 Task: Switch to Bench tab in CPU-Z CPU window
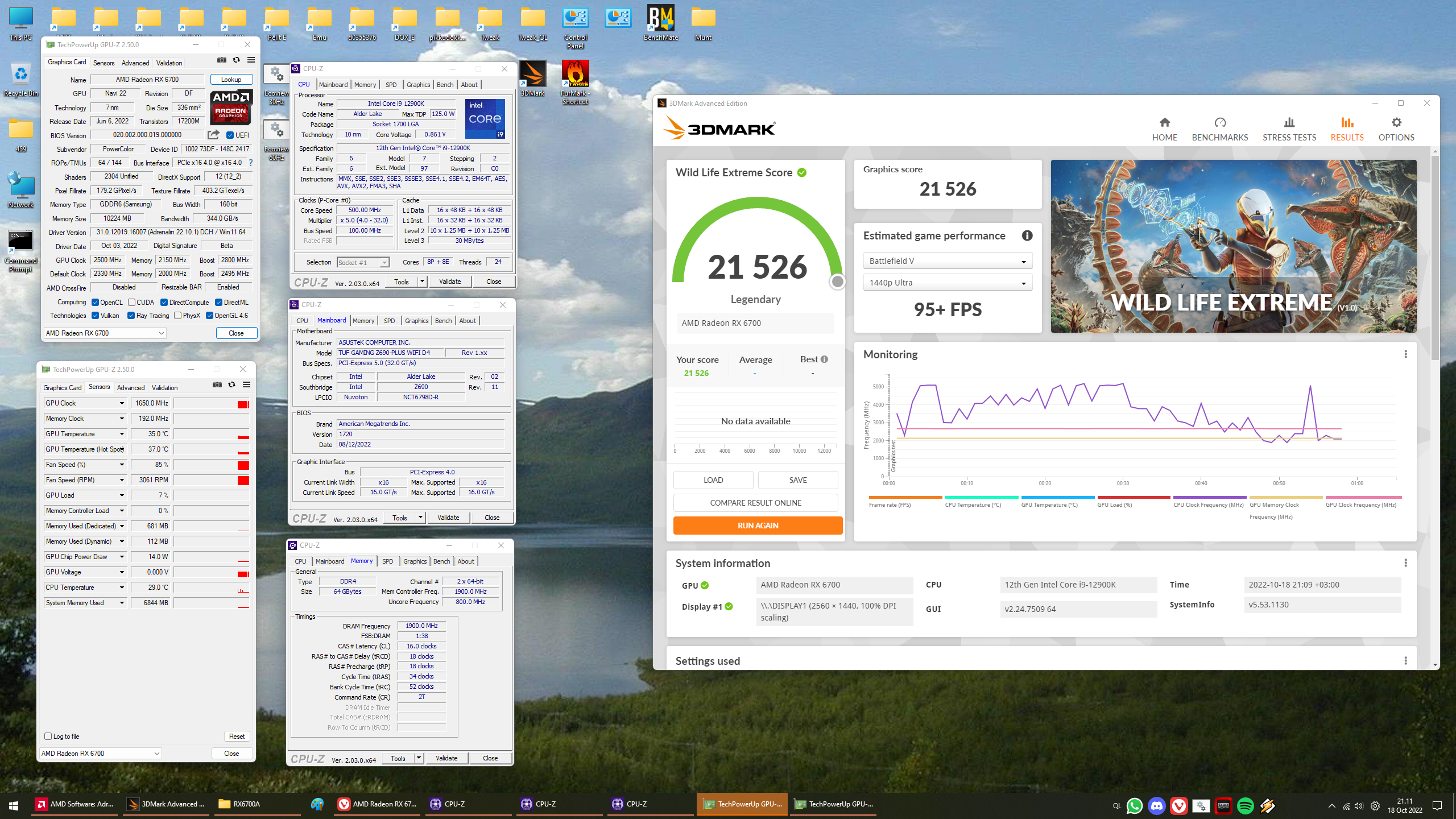click(x=445, y=85)
